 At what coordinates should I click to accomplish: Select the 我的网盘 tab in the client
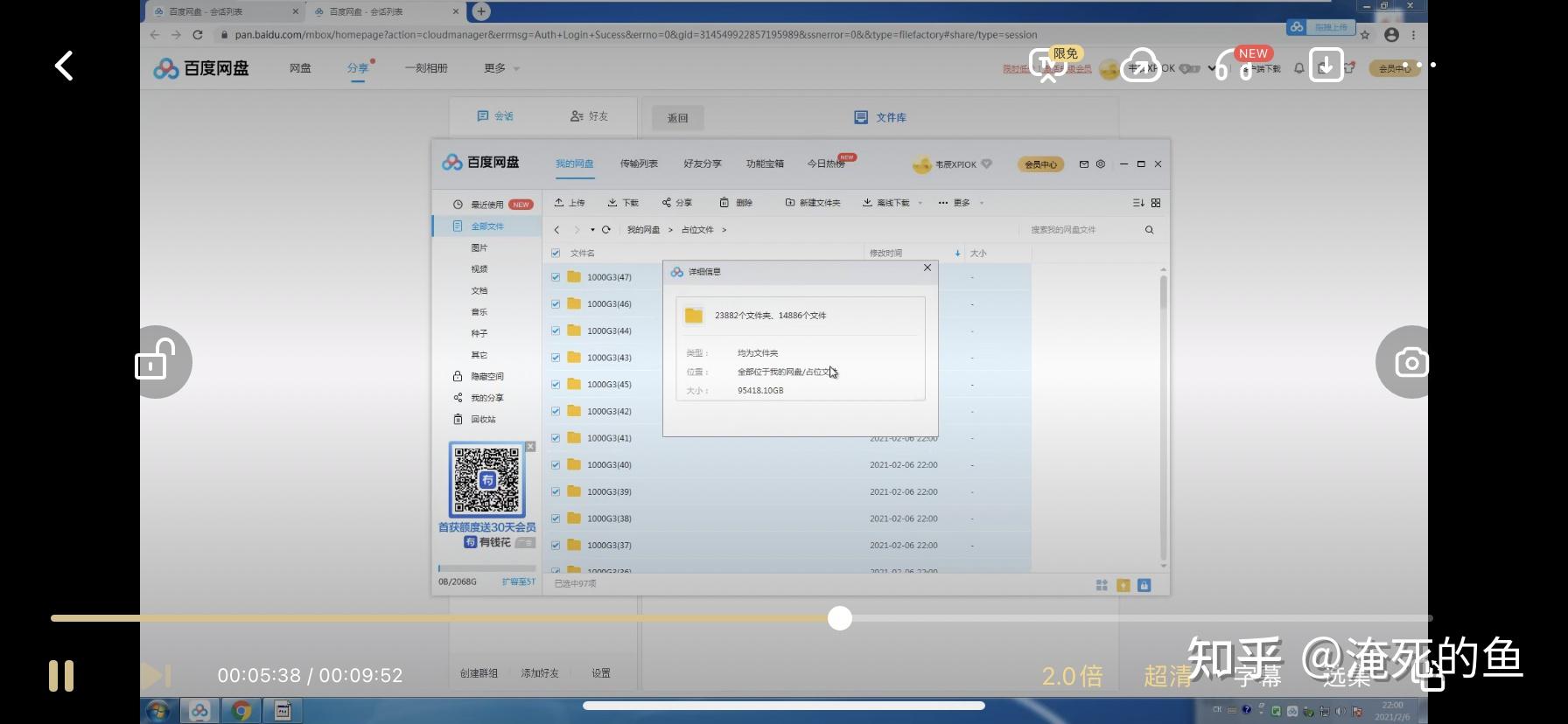[x=574, y=164]
